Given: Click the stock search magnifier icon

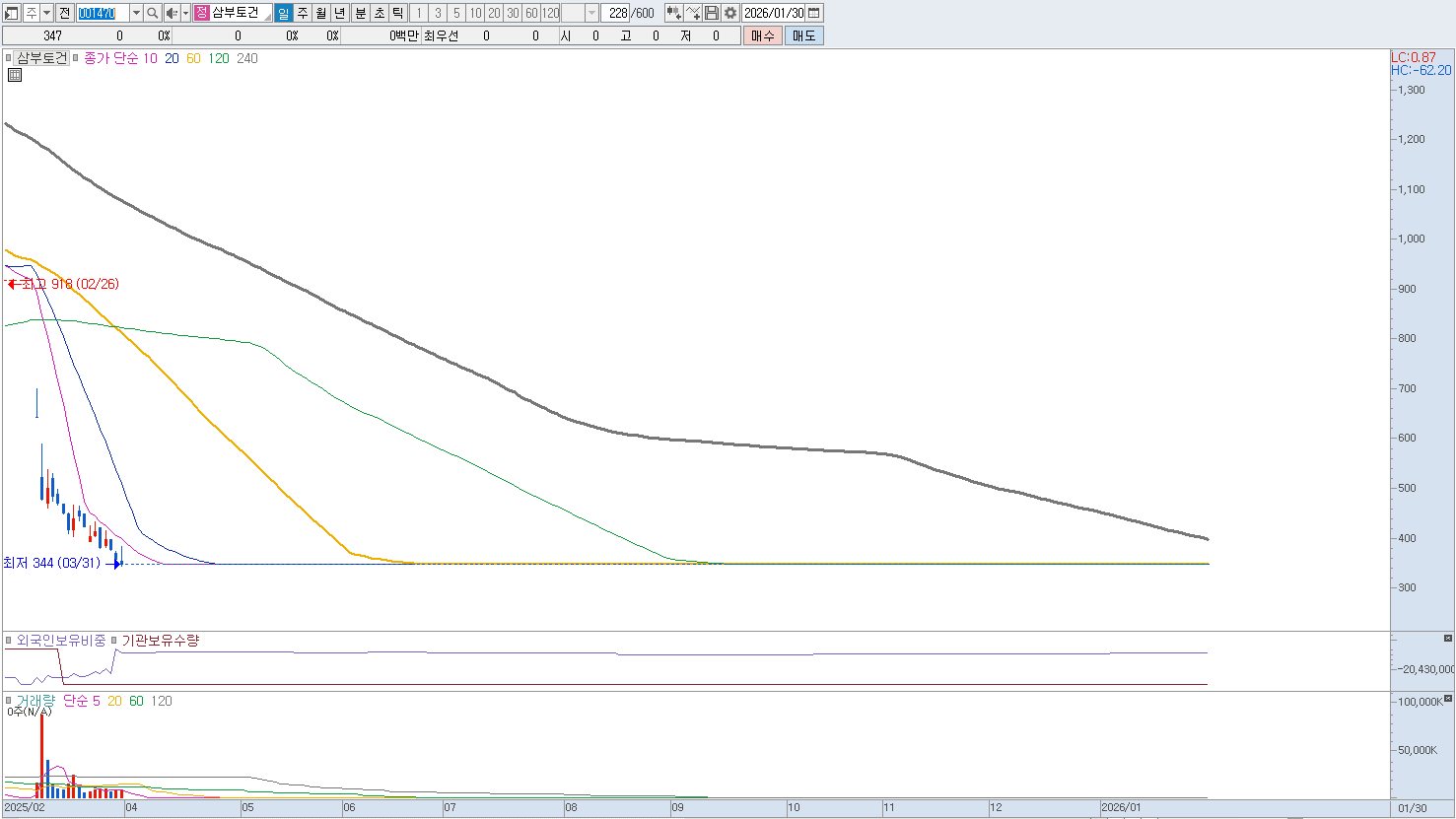Looking at the screenshot, I should click(153, 13).
